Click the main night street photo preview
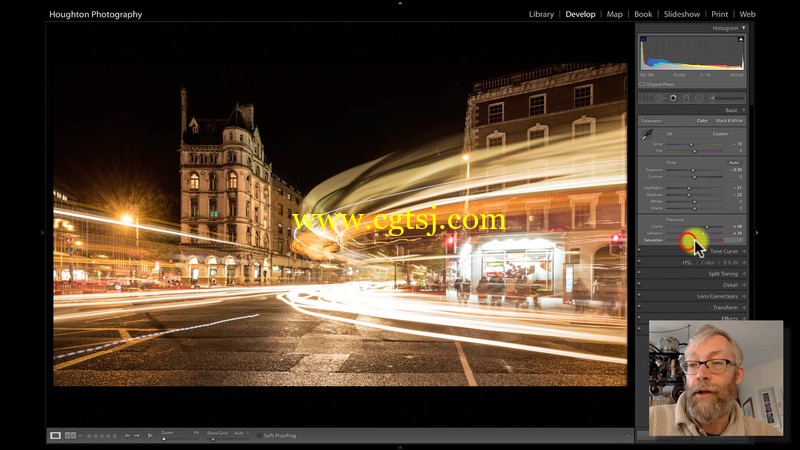800x450 pixels. point(340,224)
